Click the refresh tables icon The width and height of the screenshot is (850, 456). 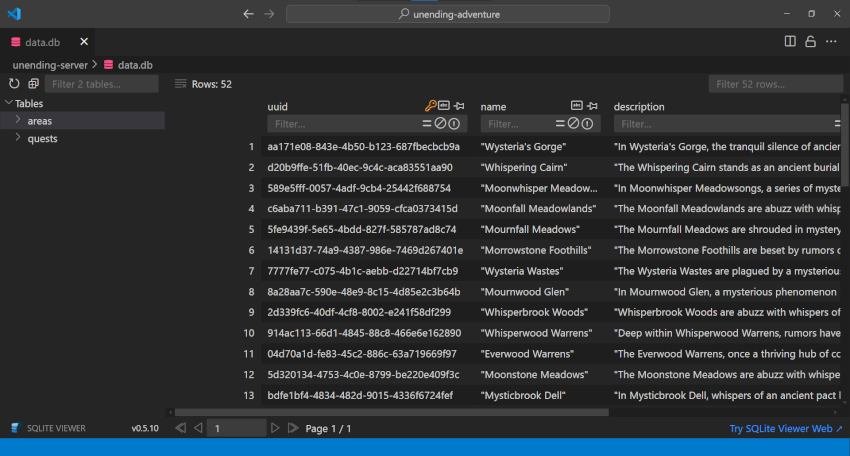pyautogui.click(x=14, y=84)
